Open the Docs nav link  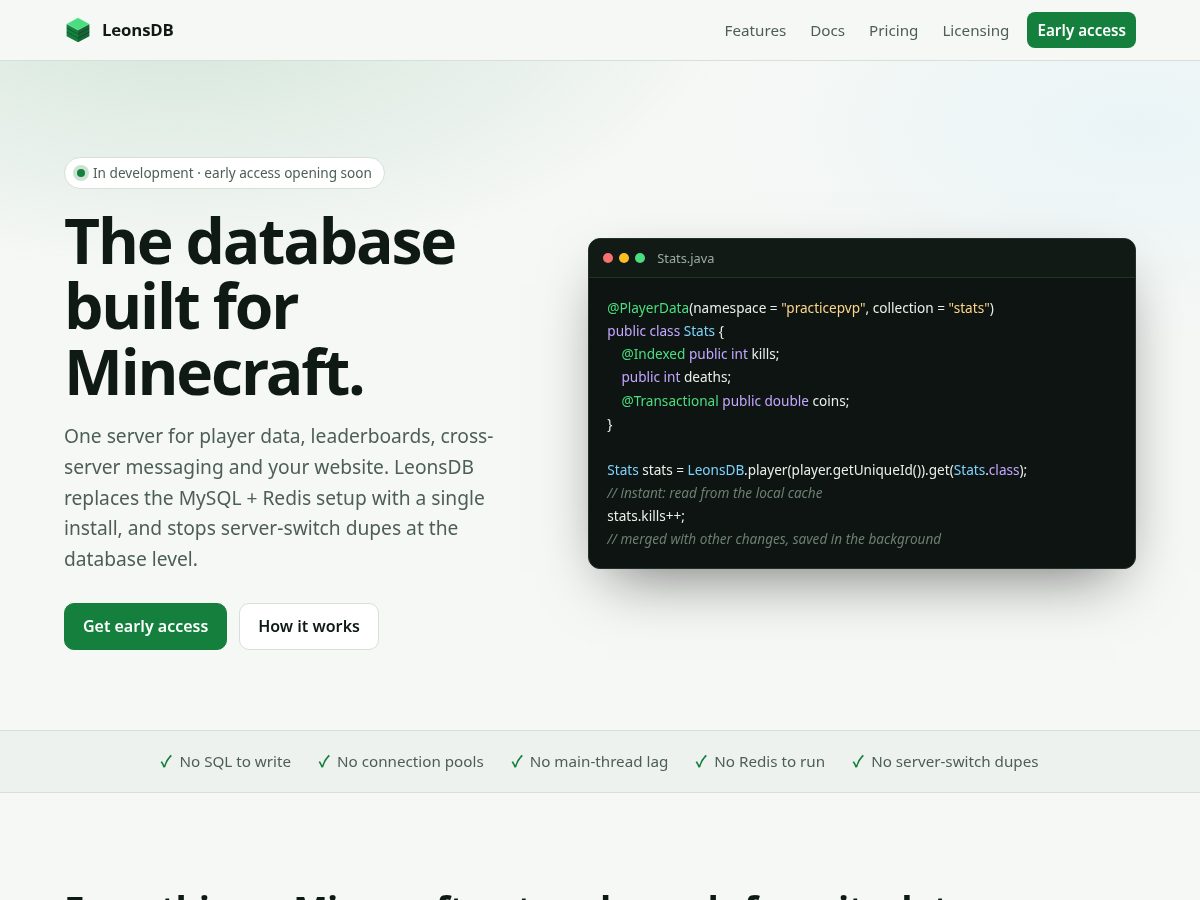[x=827, y=31]
